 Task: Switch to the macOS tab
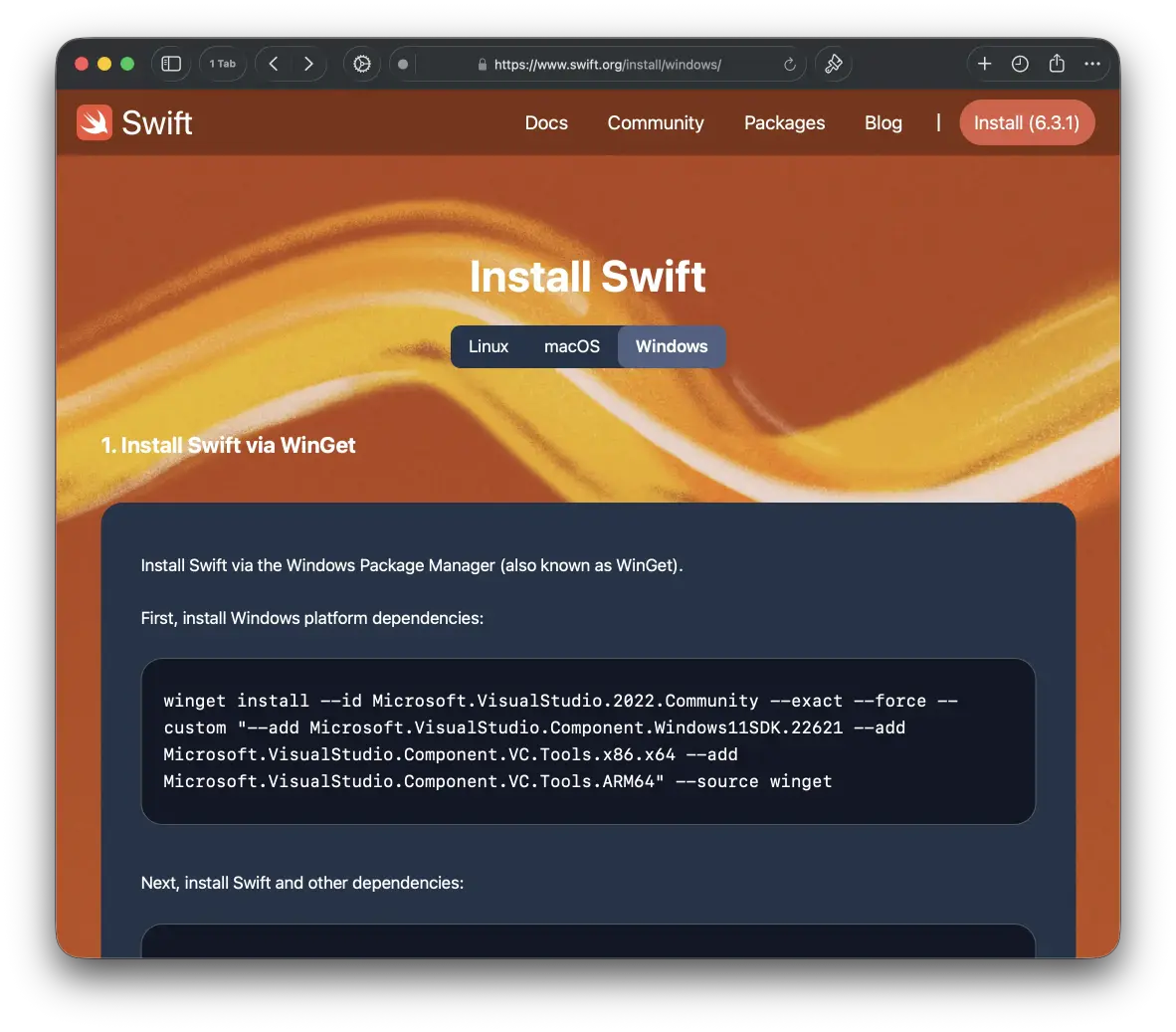pos(571,346)
